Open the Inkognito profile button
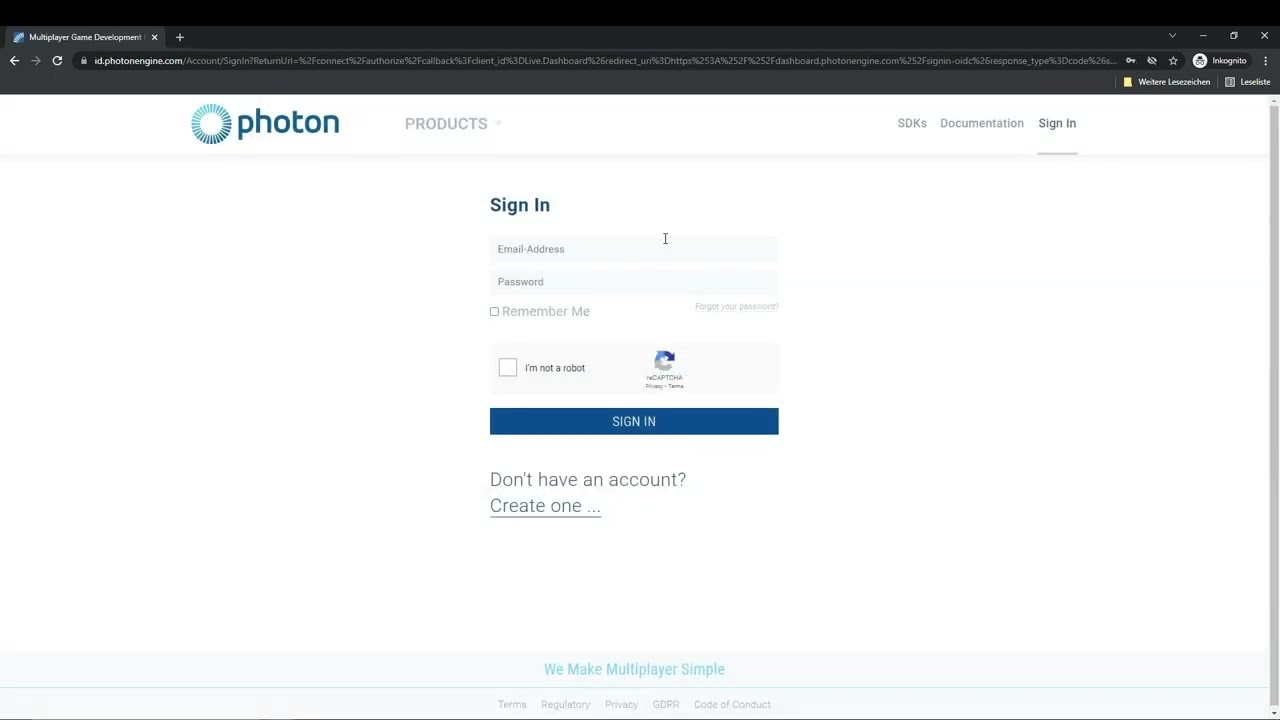The width and height of the screenshot is (1280, 720). (x=1220, y=61)
